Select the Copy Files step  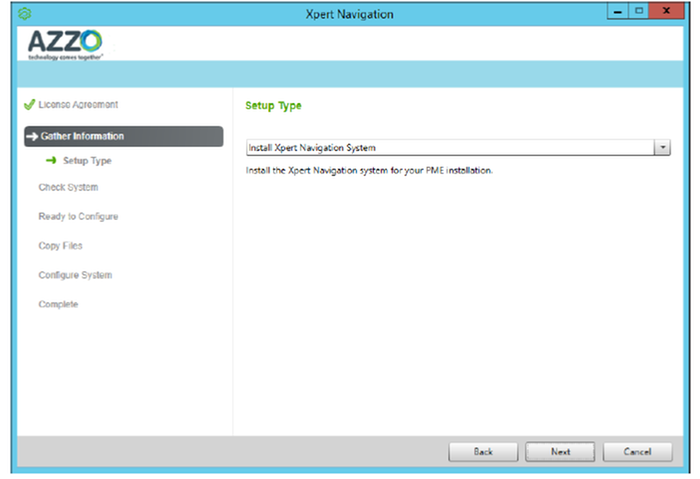[60, 246]
